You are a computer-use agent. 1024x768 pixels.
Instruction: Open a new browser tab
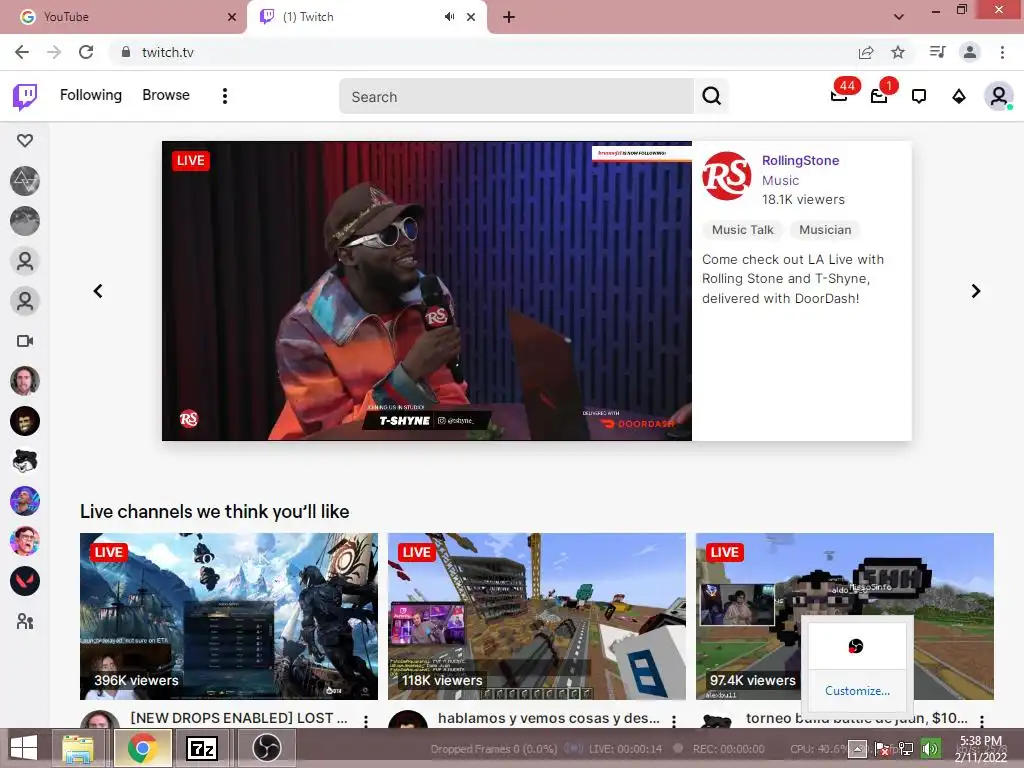click(x=509, y=17)
